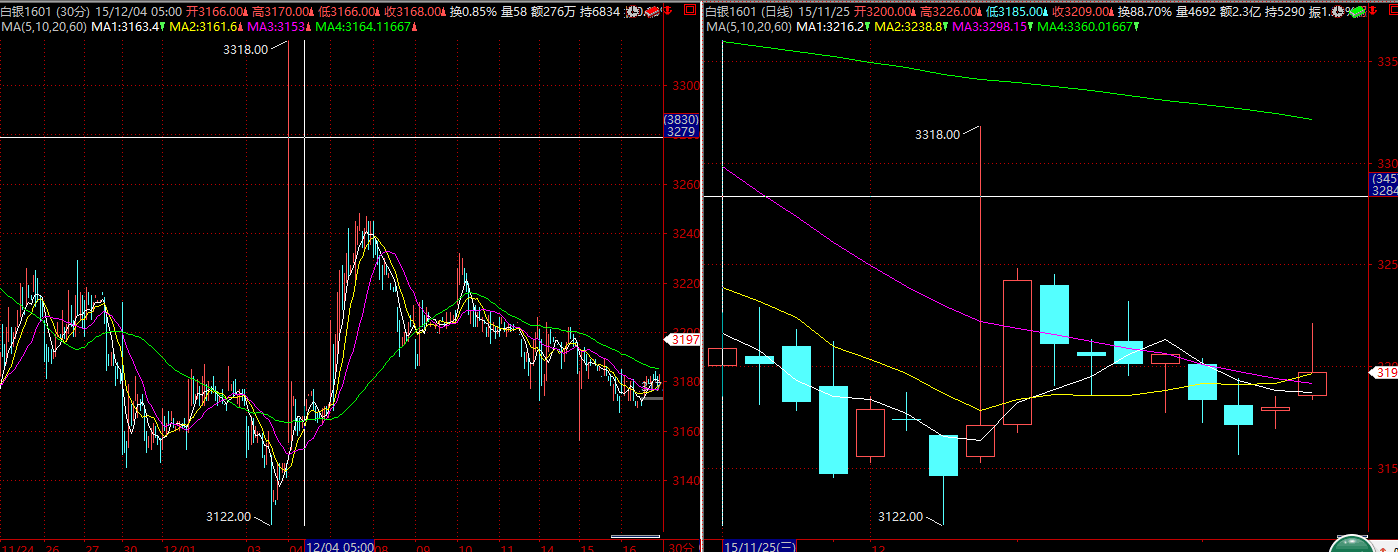Select the 白银1601 (30分) chart title
Viewport: 1398px width, 552px height.
click(45, 11)
